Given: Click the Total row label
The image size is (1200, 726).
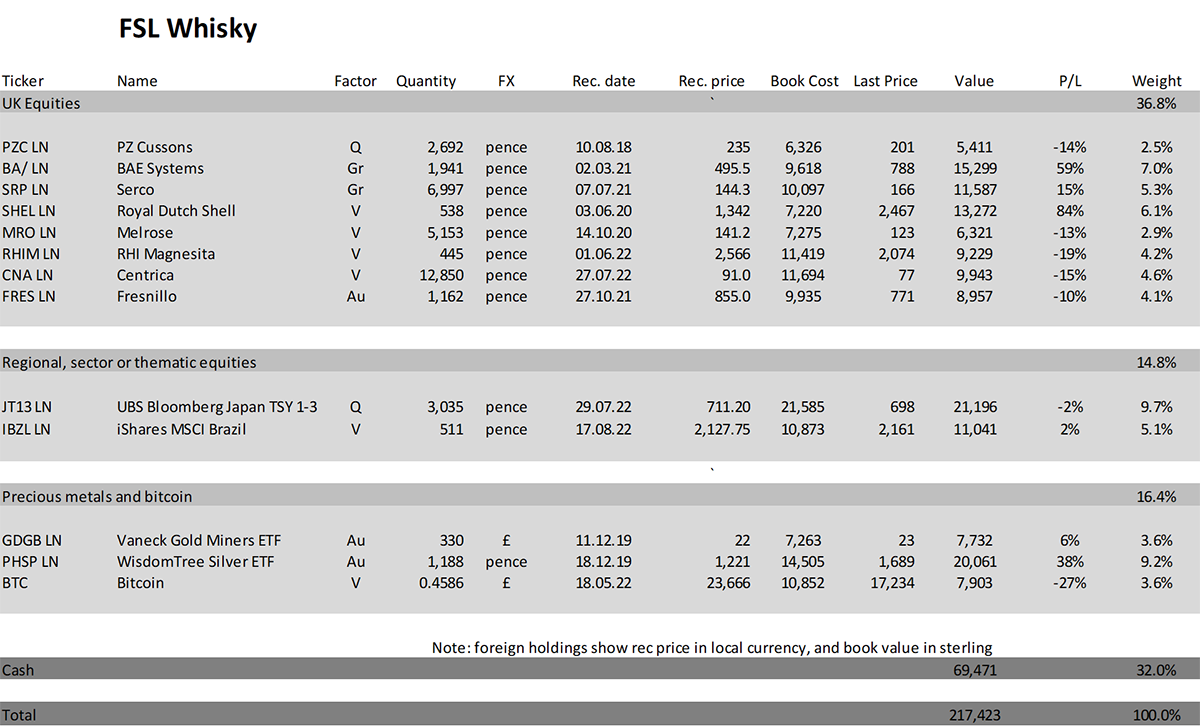Looking at the screenshot, I should (19, 715).
